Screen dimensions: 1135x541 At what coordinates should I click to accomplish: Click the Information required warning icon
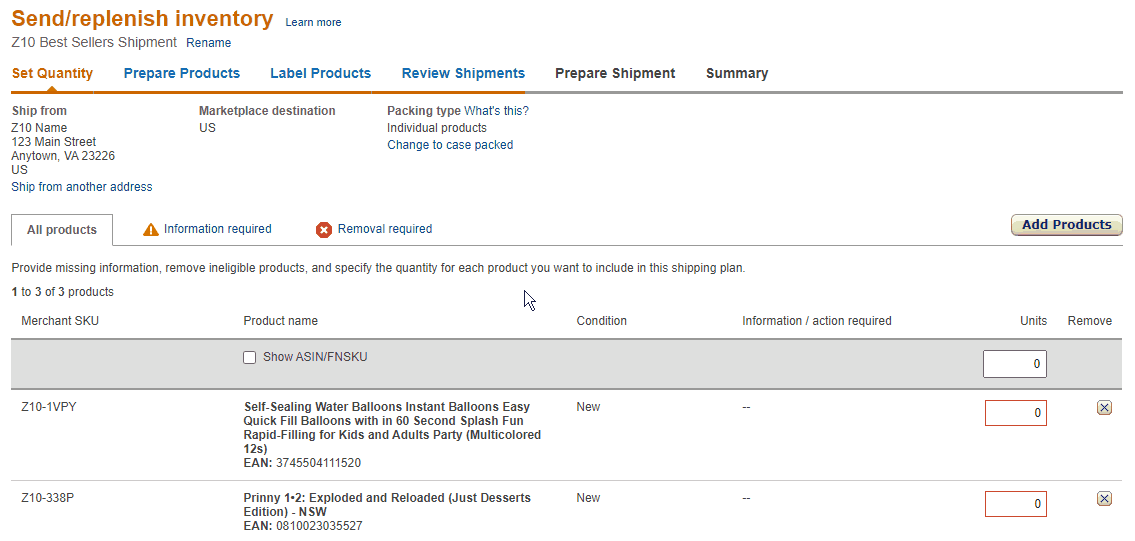point(151,230)
